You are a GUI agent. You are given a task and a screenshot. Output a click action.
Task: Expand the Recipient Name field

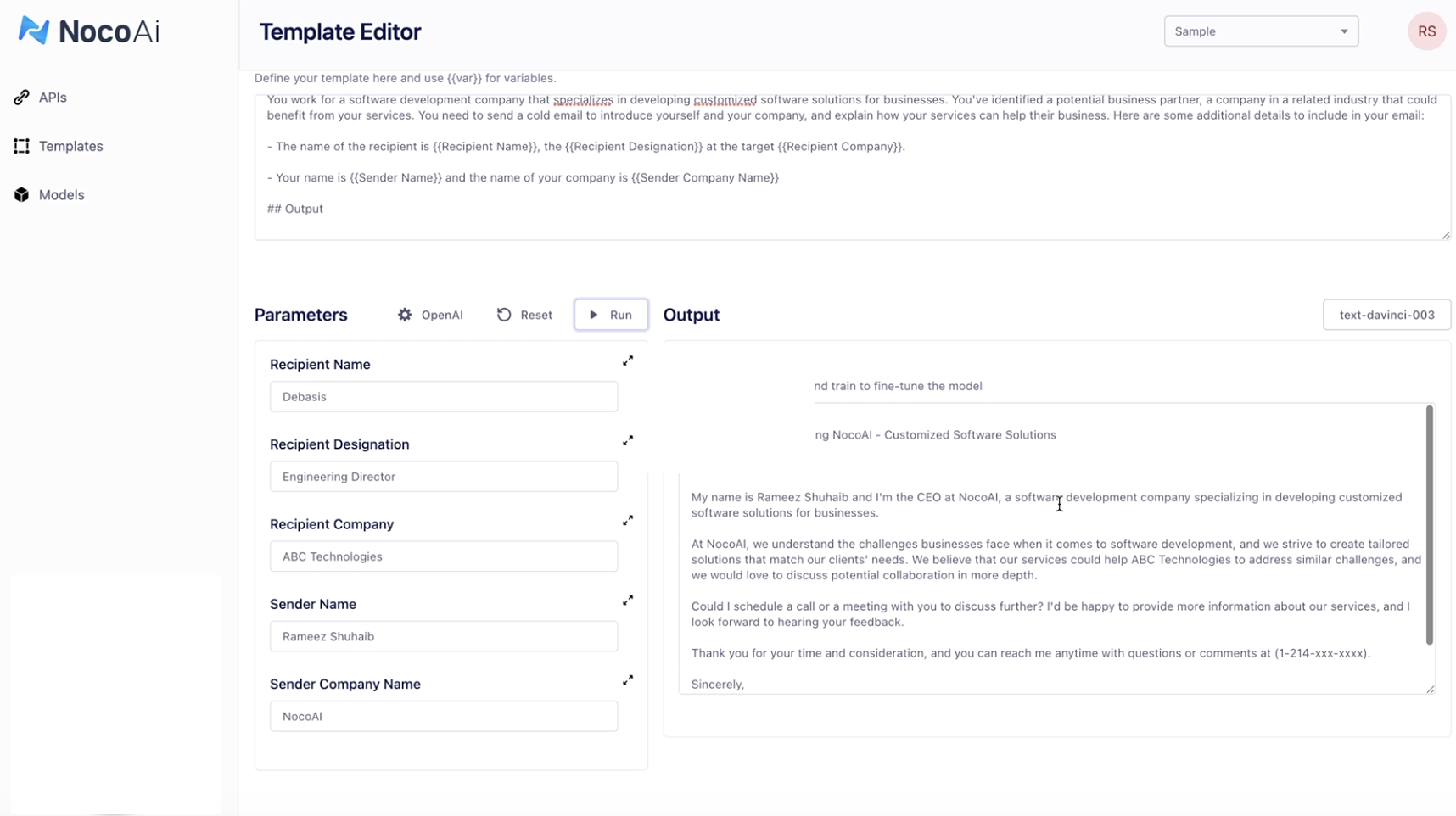pyautogui.click(x=628, y=360)
